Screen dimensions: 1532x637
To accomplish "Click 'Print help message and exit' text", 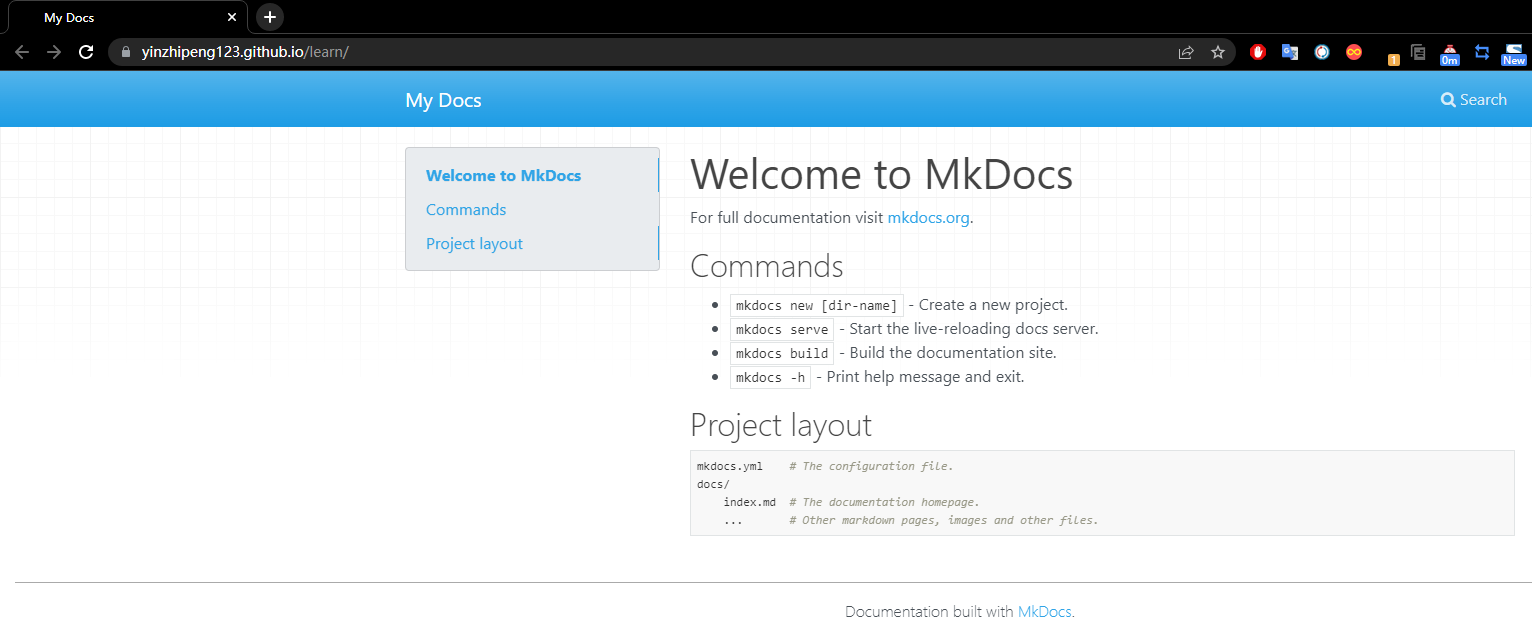I will 925,377.
